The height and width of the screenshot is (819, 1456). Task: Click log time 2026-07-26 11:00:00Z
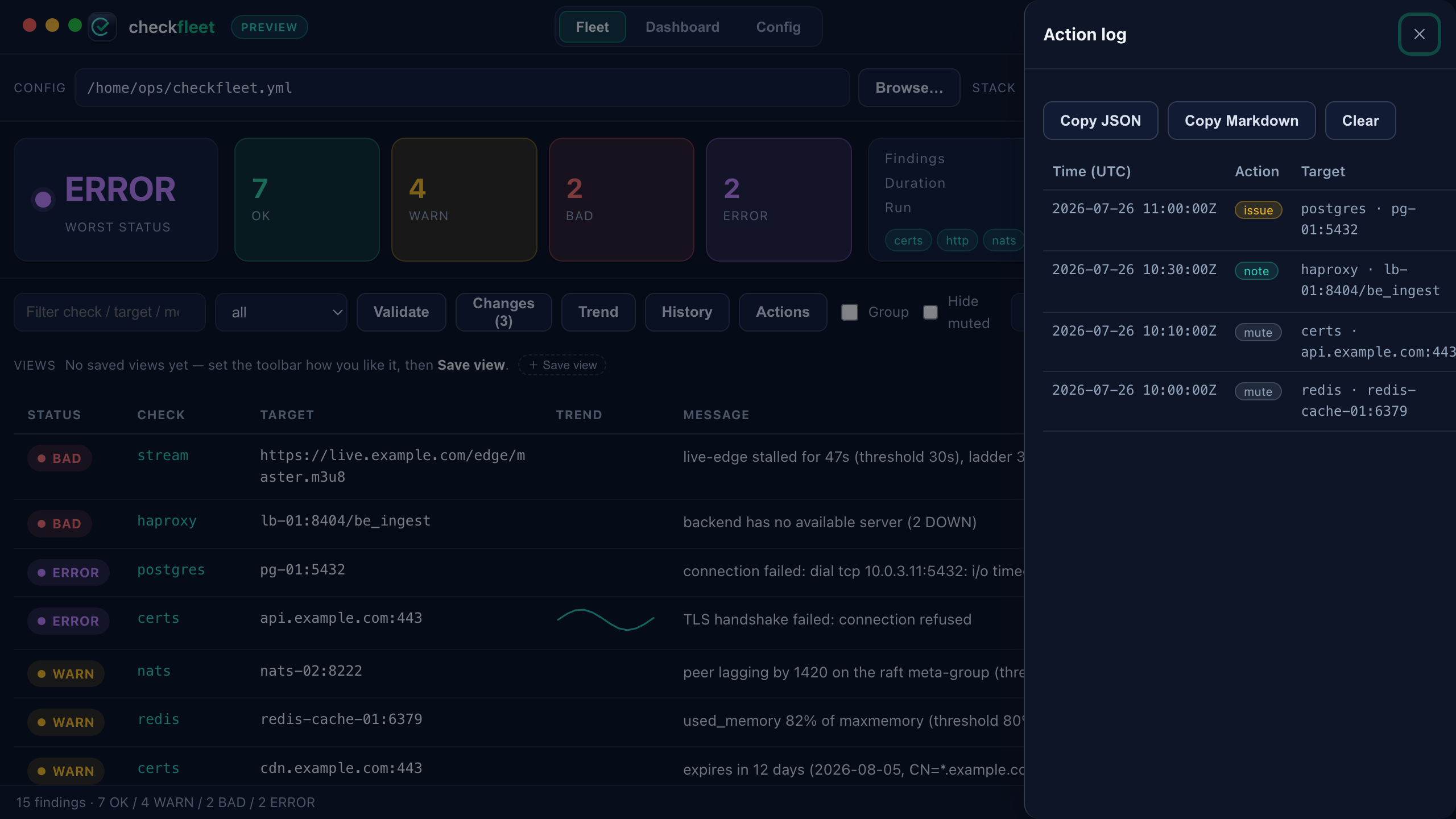click(x=1134, y=209)
